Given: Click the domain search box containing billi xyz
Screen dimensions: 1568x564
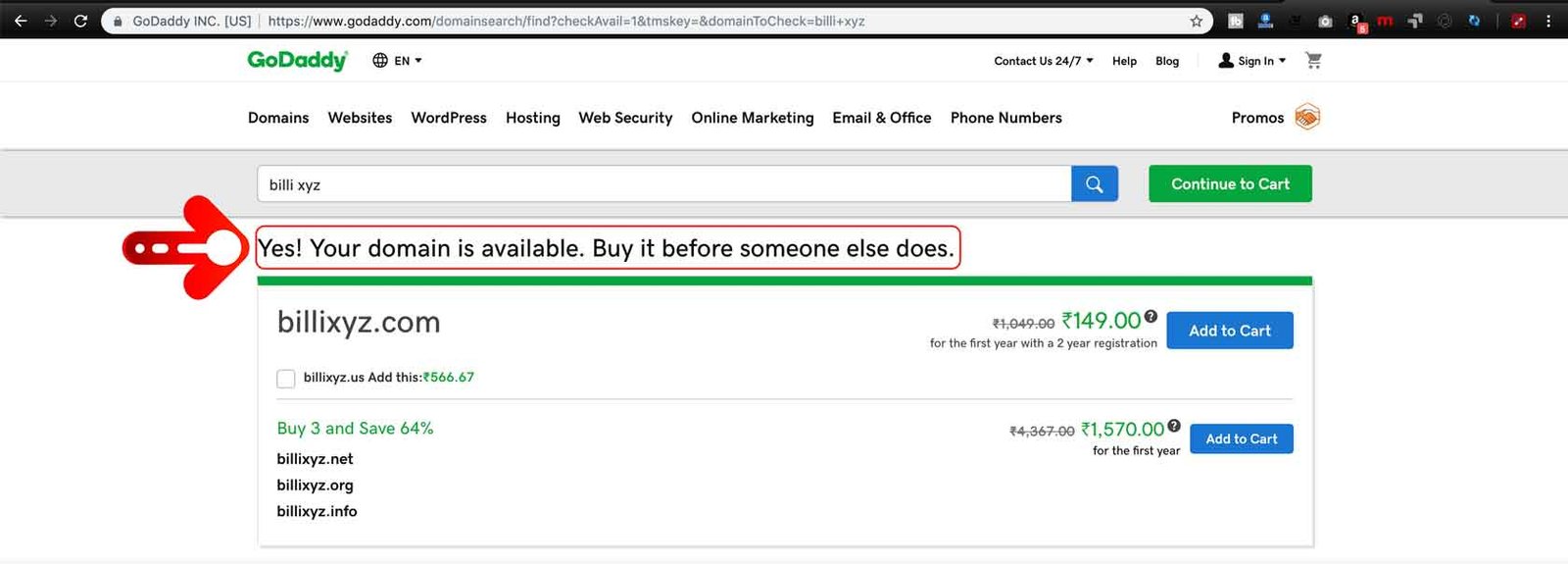Looking at the screenshot, I should (x=663, y=184).
